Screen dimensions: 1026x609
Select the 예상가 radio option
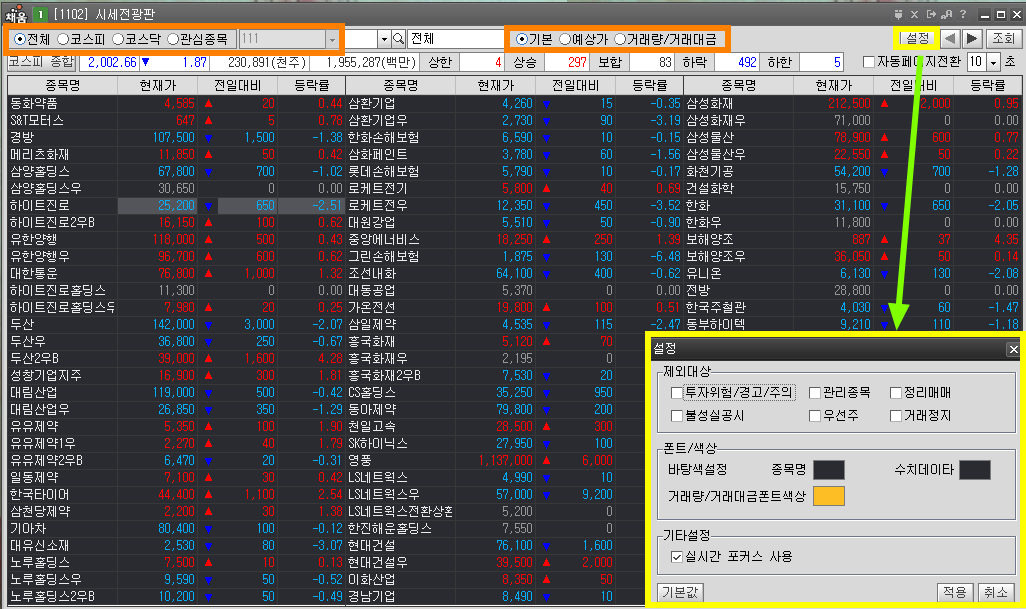point(566,39)
